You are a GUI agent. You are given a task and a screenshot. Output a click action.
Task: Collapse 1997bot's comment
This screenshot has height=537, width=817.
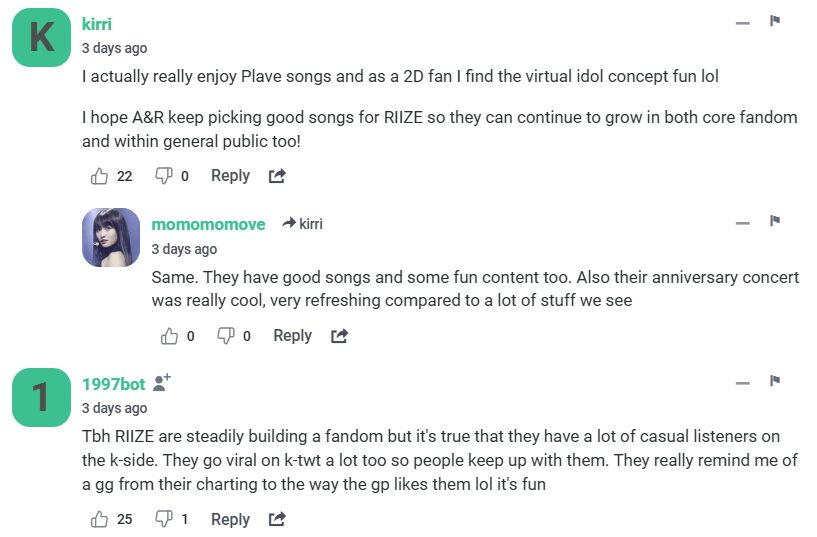742,383
